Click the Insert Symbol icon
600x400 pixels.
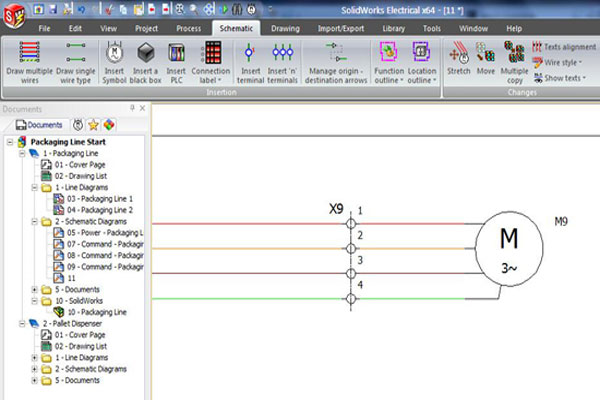(x=115, y=58)
